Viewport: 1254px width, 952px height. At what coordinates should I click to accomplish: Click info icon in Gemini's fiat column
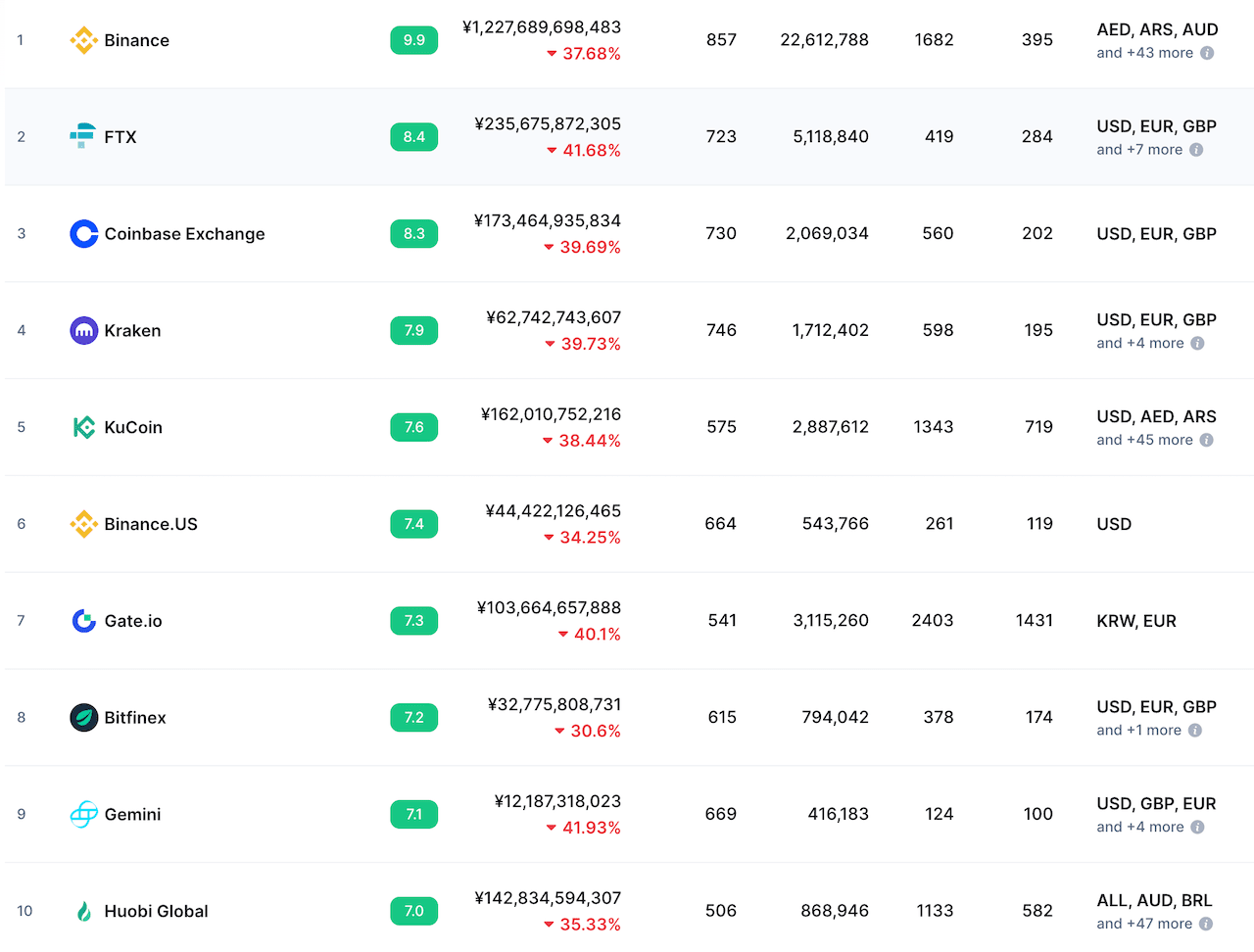click(x=1197, y=828)
